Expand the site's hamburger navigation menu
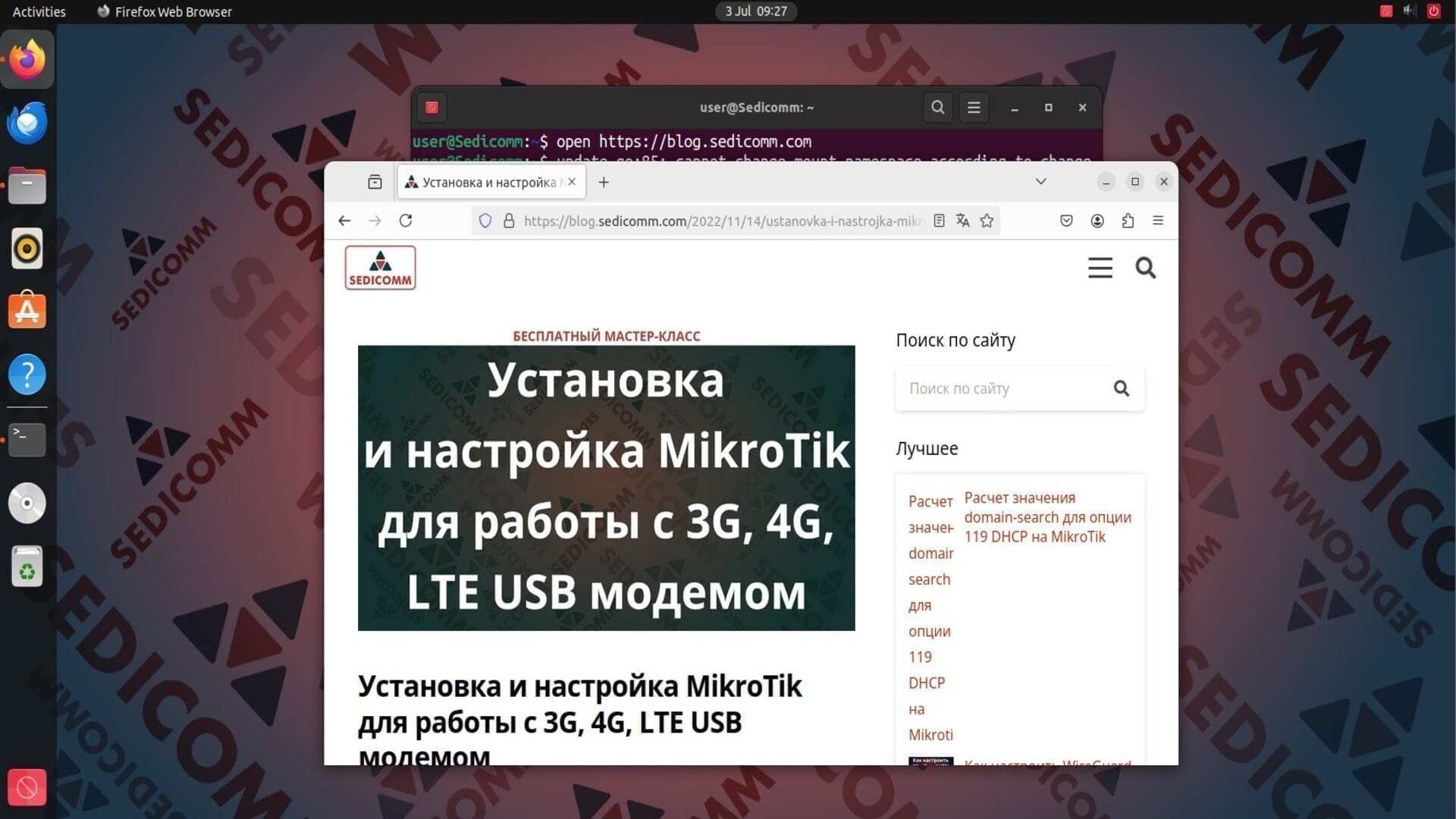 [1100, 268]
